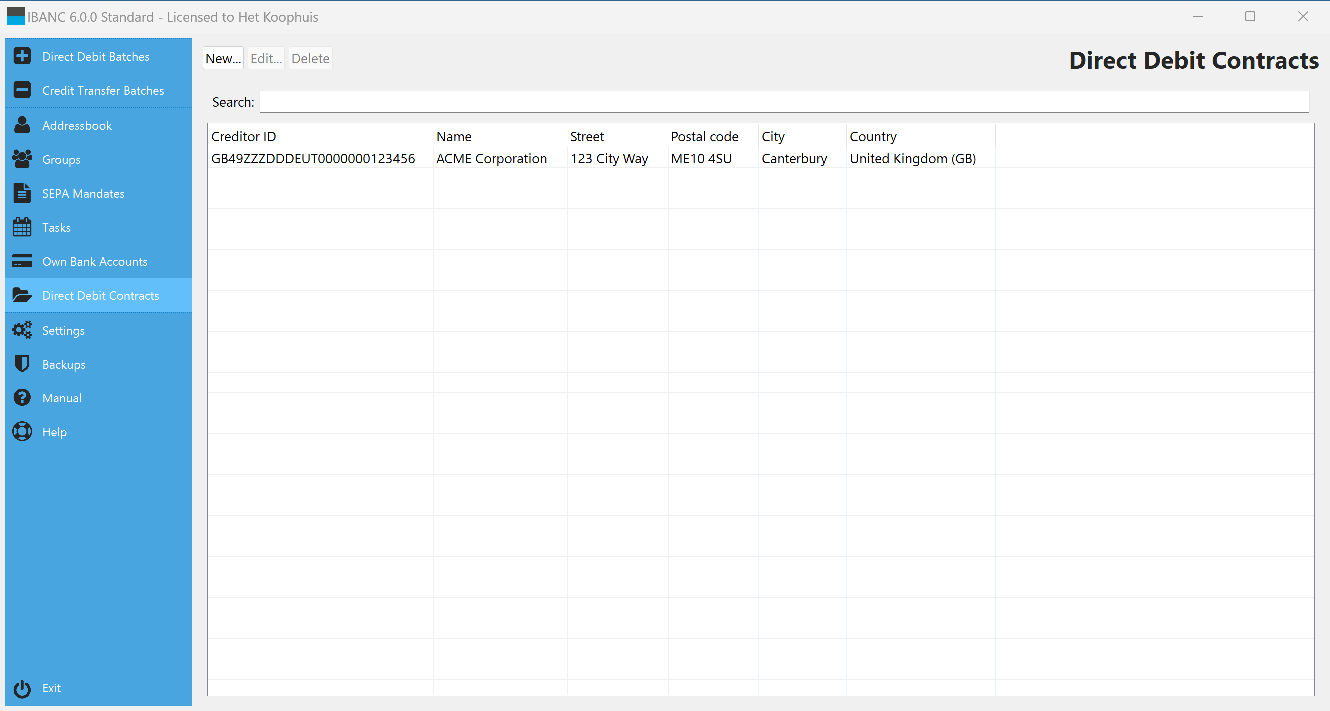
Task: Click the minus icon for Credit Transfer Batches
Action: click(x=22, y=91)
